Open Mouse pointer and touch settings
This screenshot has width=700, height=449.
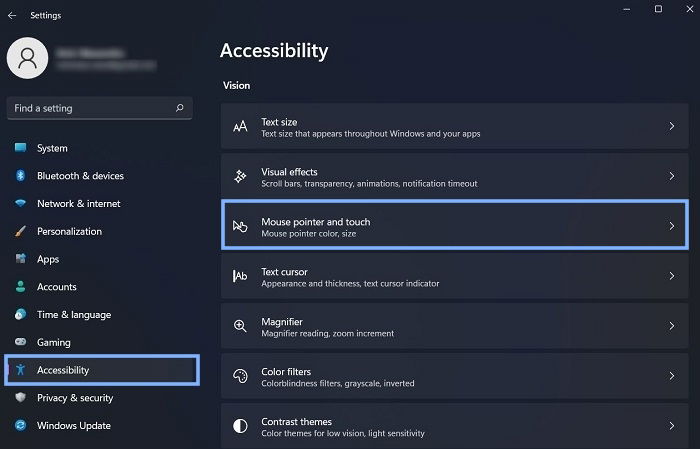coord(454,226)
